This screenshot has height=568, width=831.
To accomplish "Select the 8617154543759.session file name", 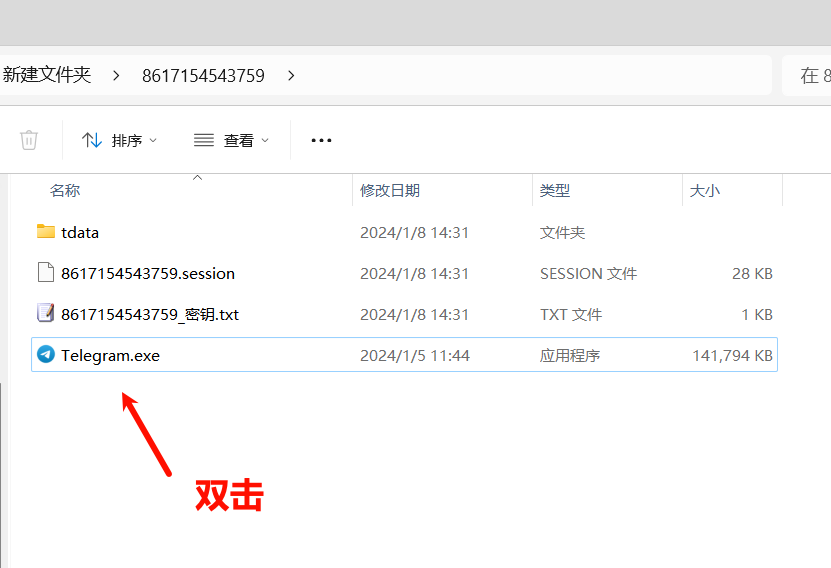I will 148,273.
